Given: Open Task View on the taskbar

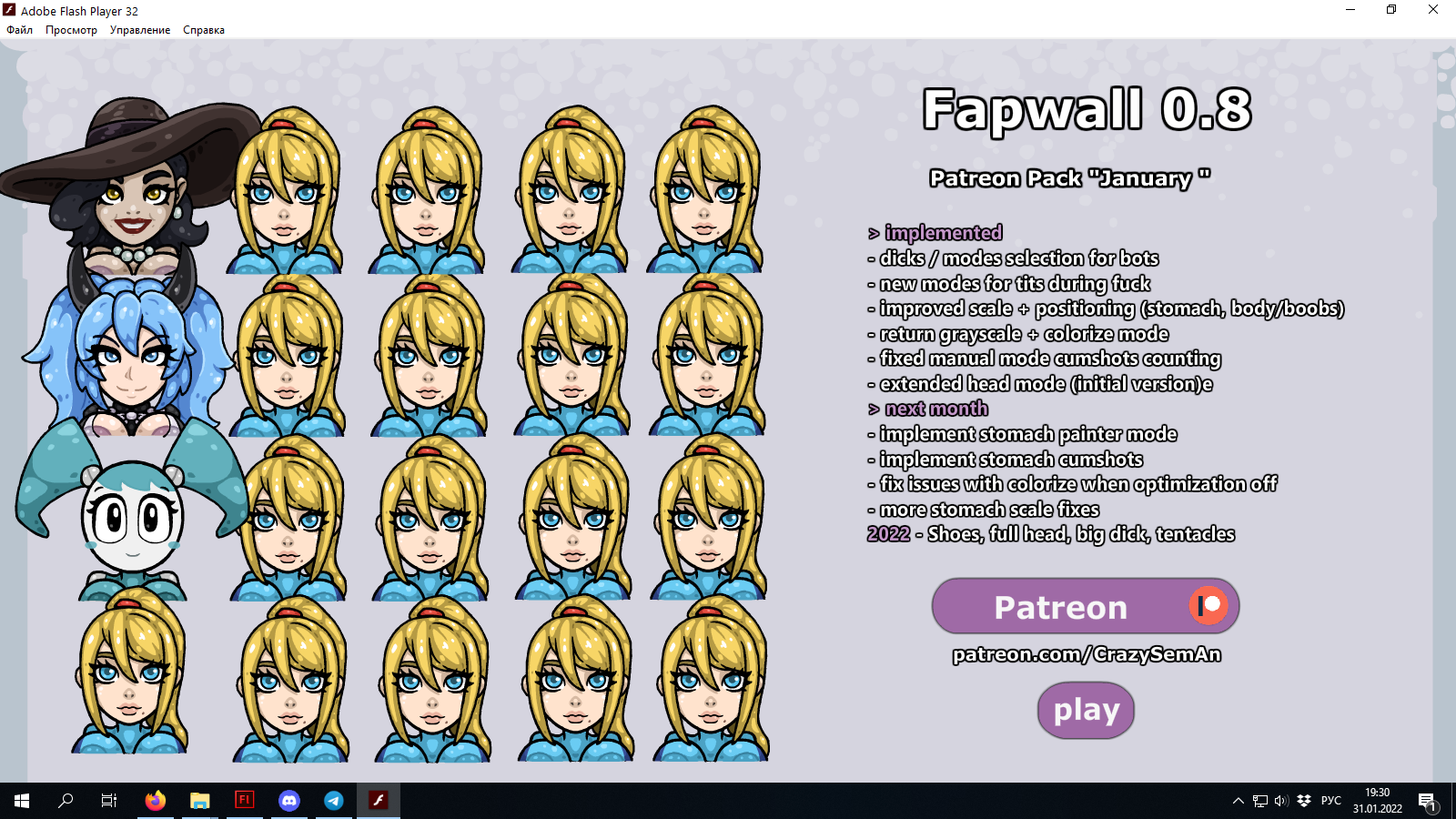Looking at the screenshot, I should coord(109,801).
